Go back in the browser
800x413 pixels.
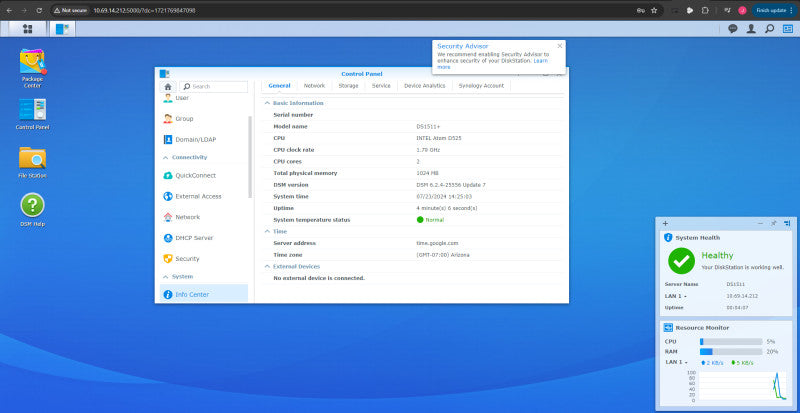tap(9, 10)
